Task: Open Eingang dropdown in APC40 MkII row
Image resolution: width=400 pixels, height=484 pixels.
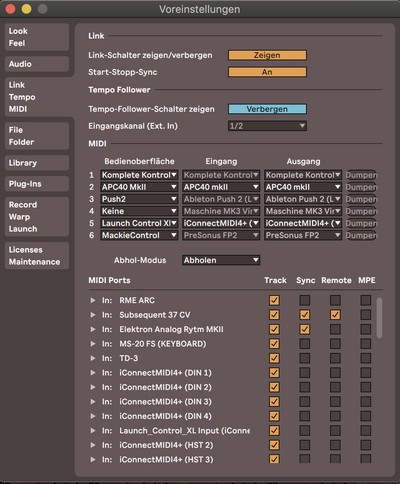Action: coord(221,187)
